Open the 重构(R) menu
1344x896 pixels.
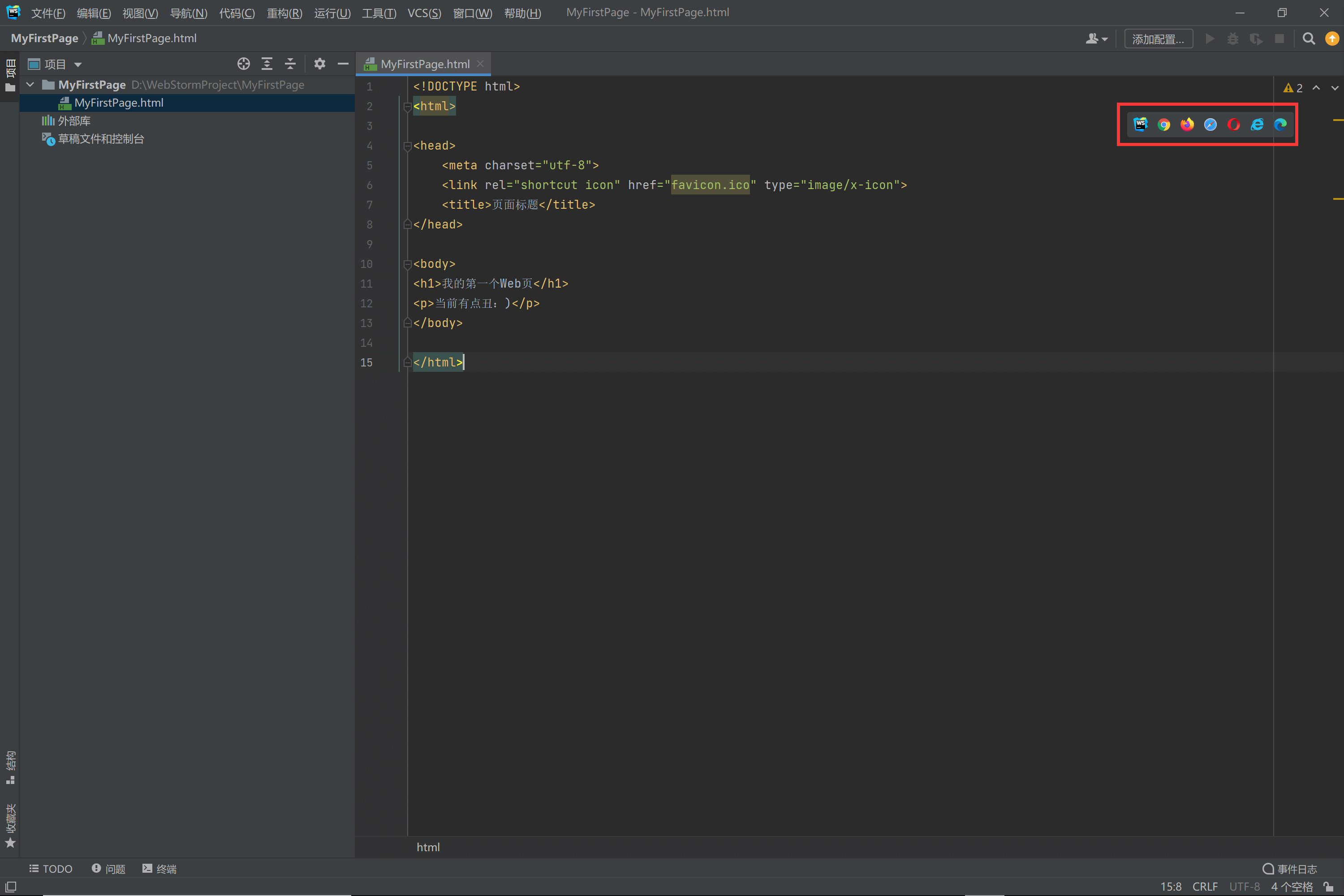[284, 13]
